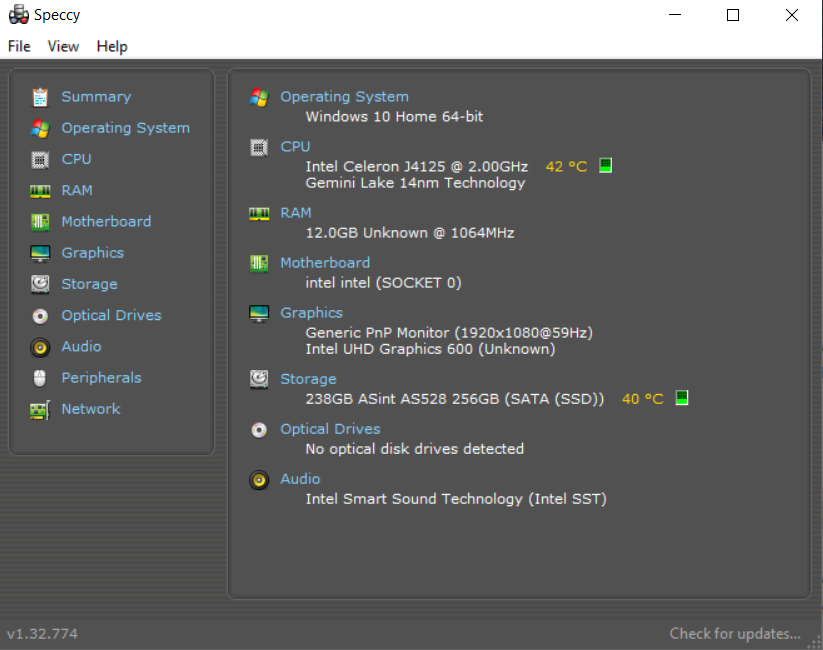Image resolution: width=823 pixels, height=650 pixels.
Task: Click the Optical Drives disc icon in sidebar
Action: point(40,316)
